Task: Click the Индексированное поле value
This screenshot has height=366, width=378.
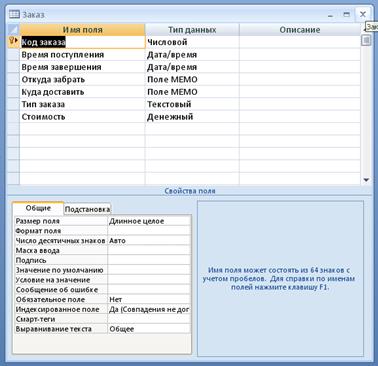Action: click(149, 309)
